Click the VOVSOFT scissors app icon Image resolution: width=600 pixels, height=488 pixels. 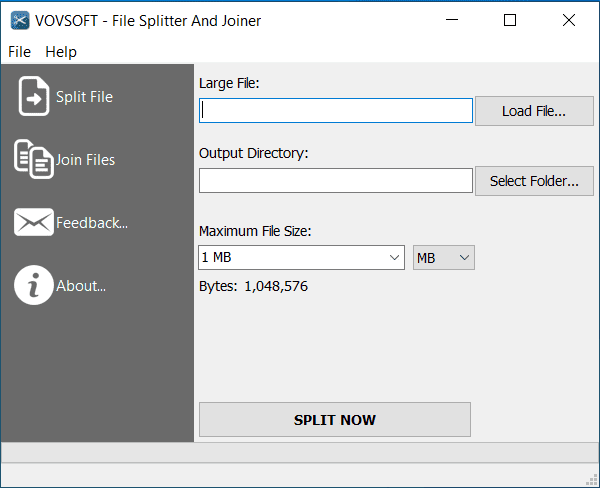point(20,21)
